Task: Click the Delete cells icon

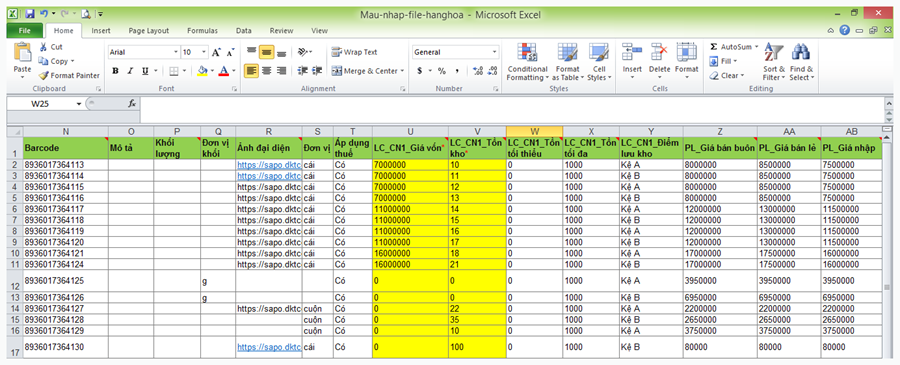Action: 660,52
